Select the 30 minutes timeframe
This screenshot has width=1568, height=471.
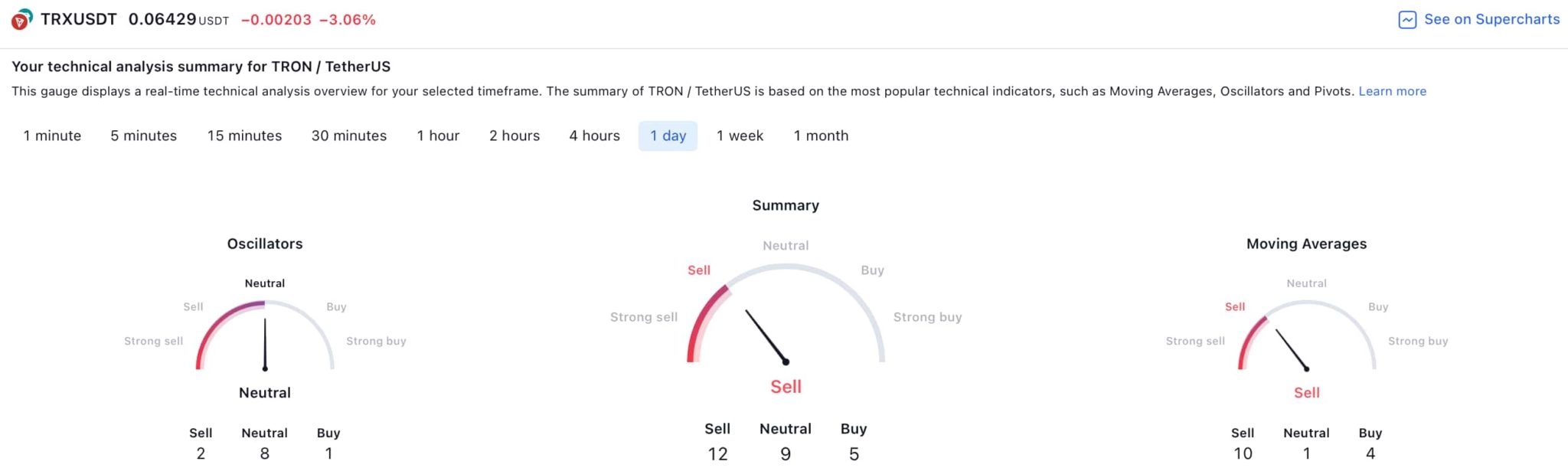(x=348, y=136)
